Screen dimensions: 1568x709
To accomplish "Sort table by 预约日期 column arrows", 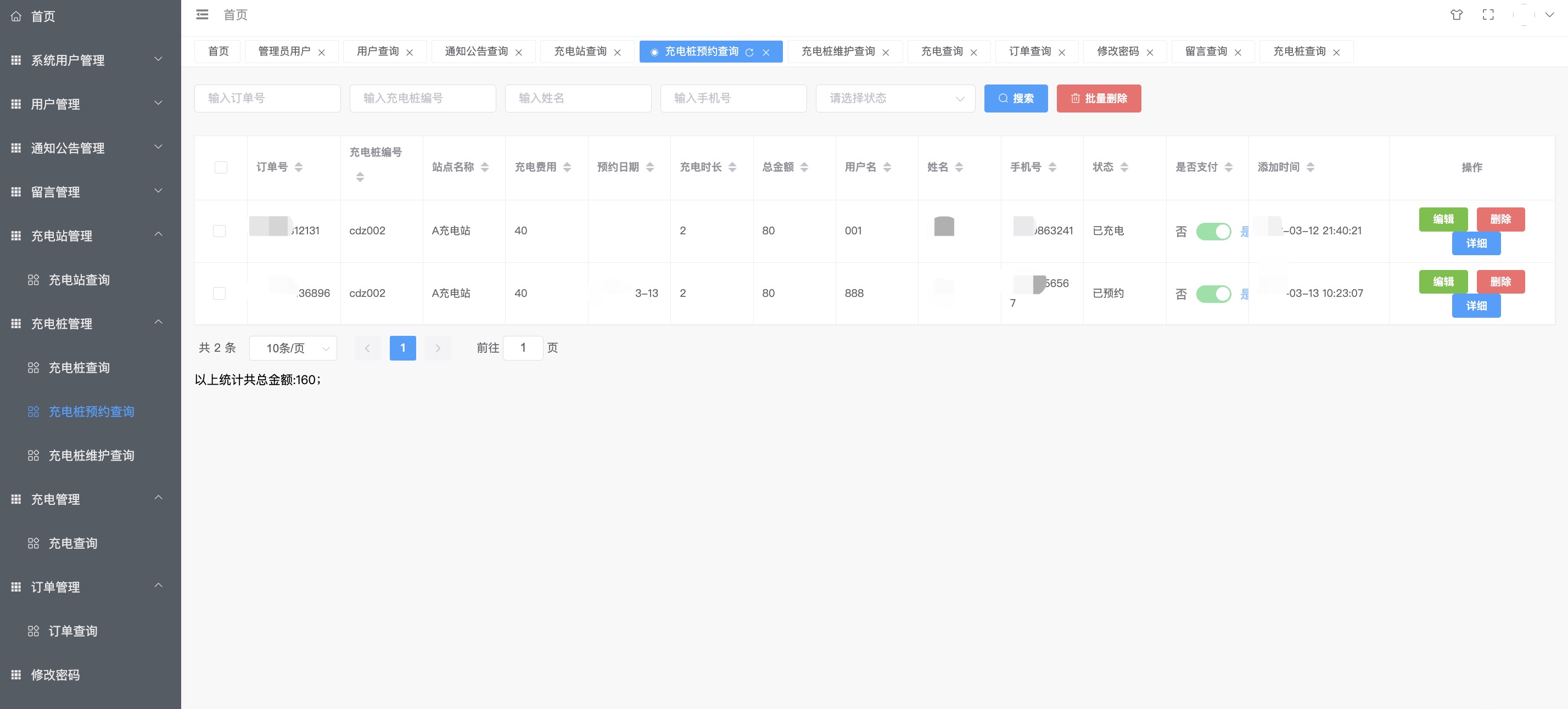I will tap(649, 167).
